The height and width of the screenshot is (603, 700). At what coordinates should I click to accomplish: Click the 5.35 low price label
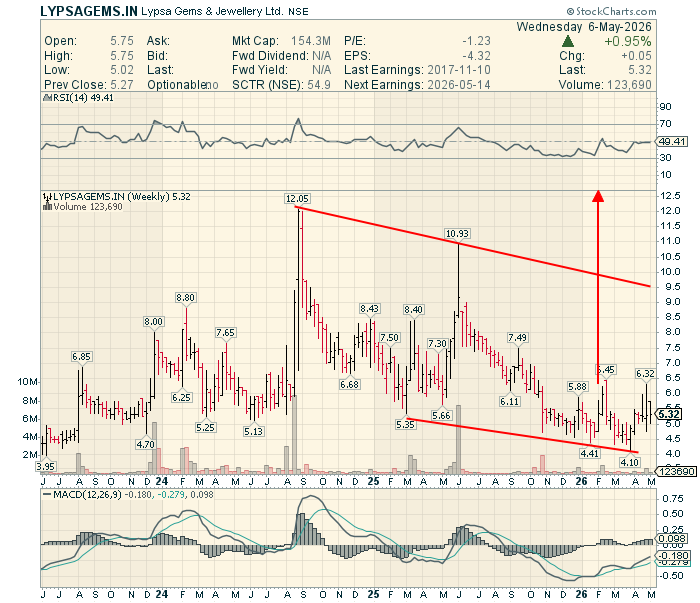(405, 424)
